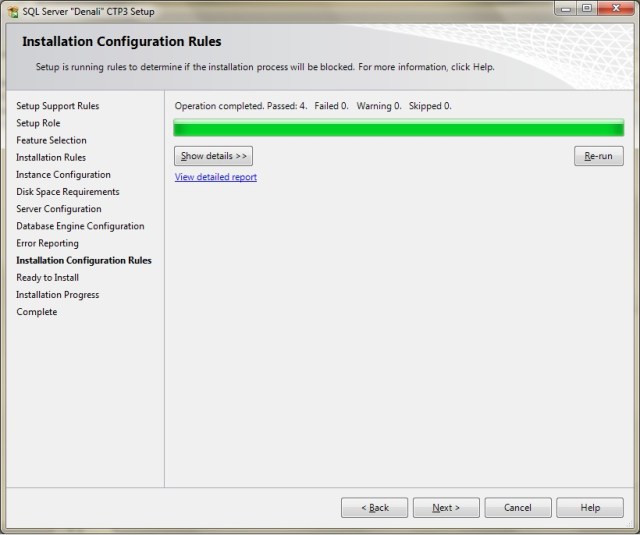Click the SQL Server setup title bar icon
The image size is (640, 535).
click(x=12, y=10)
